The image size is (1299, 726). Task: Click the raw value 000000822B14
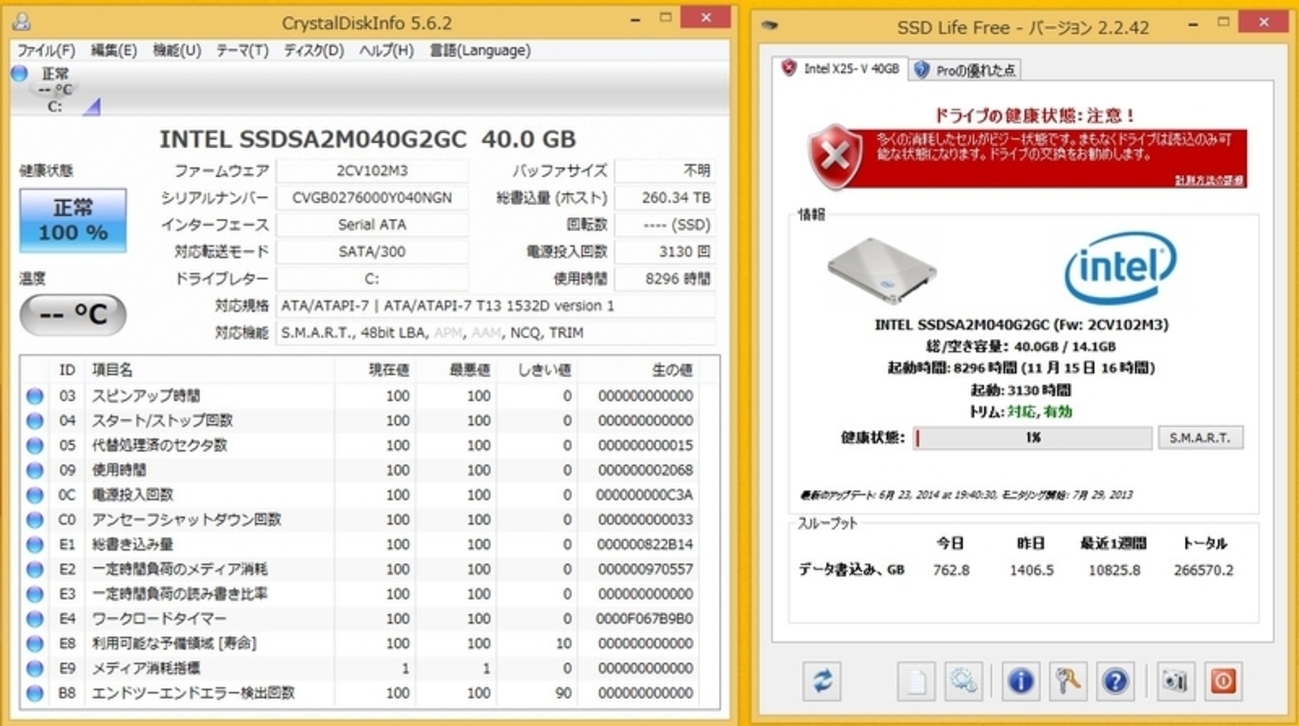(645, 545)
